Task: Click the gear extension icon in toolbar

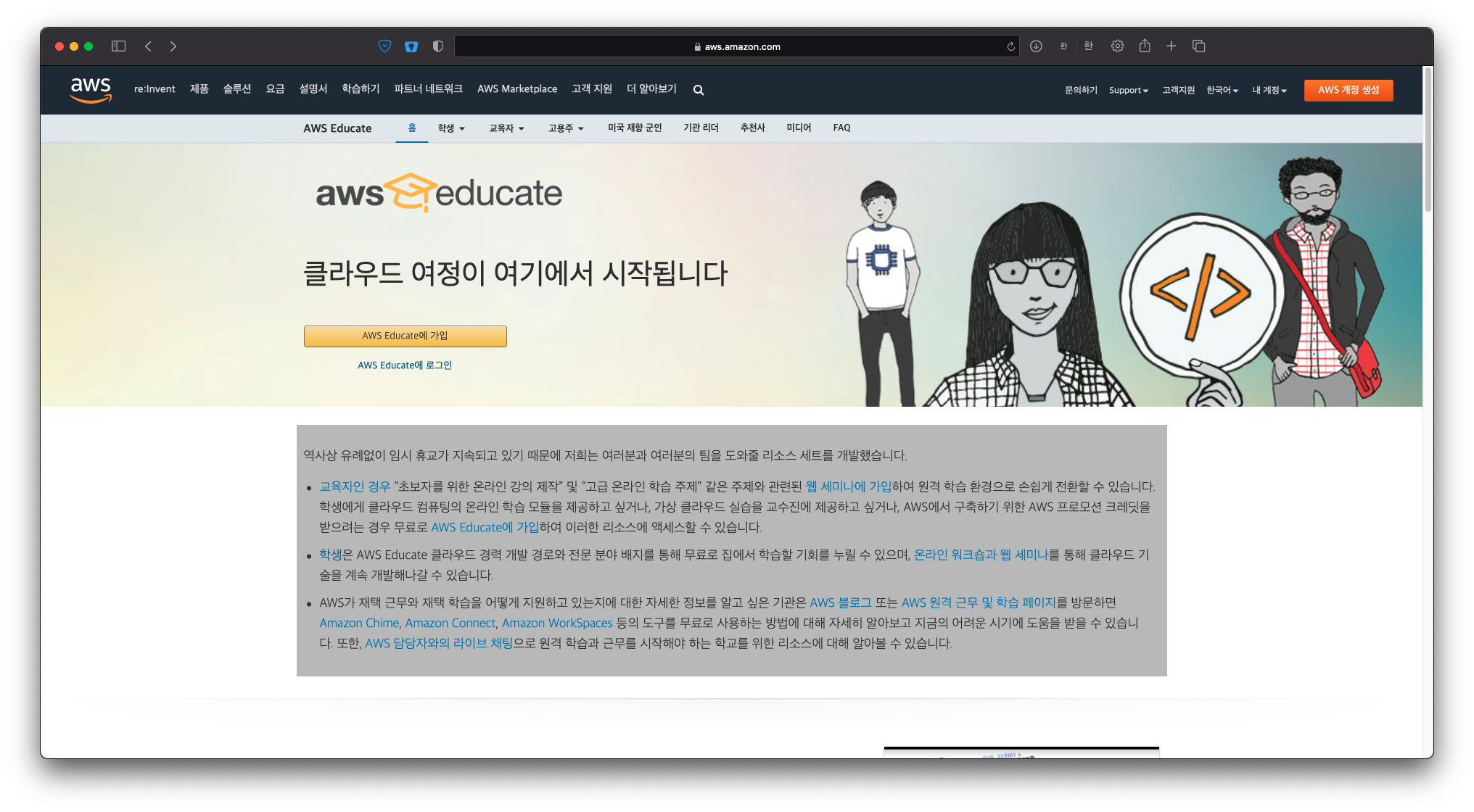Action: tap(1117, 46)
